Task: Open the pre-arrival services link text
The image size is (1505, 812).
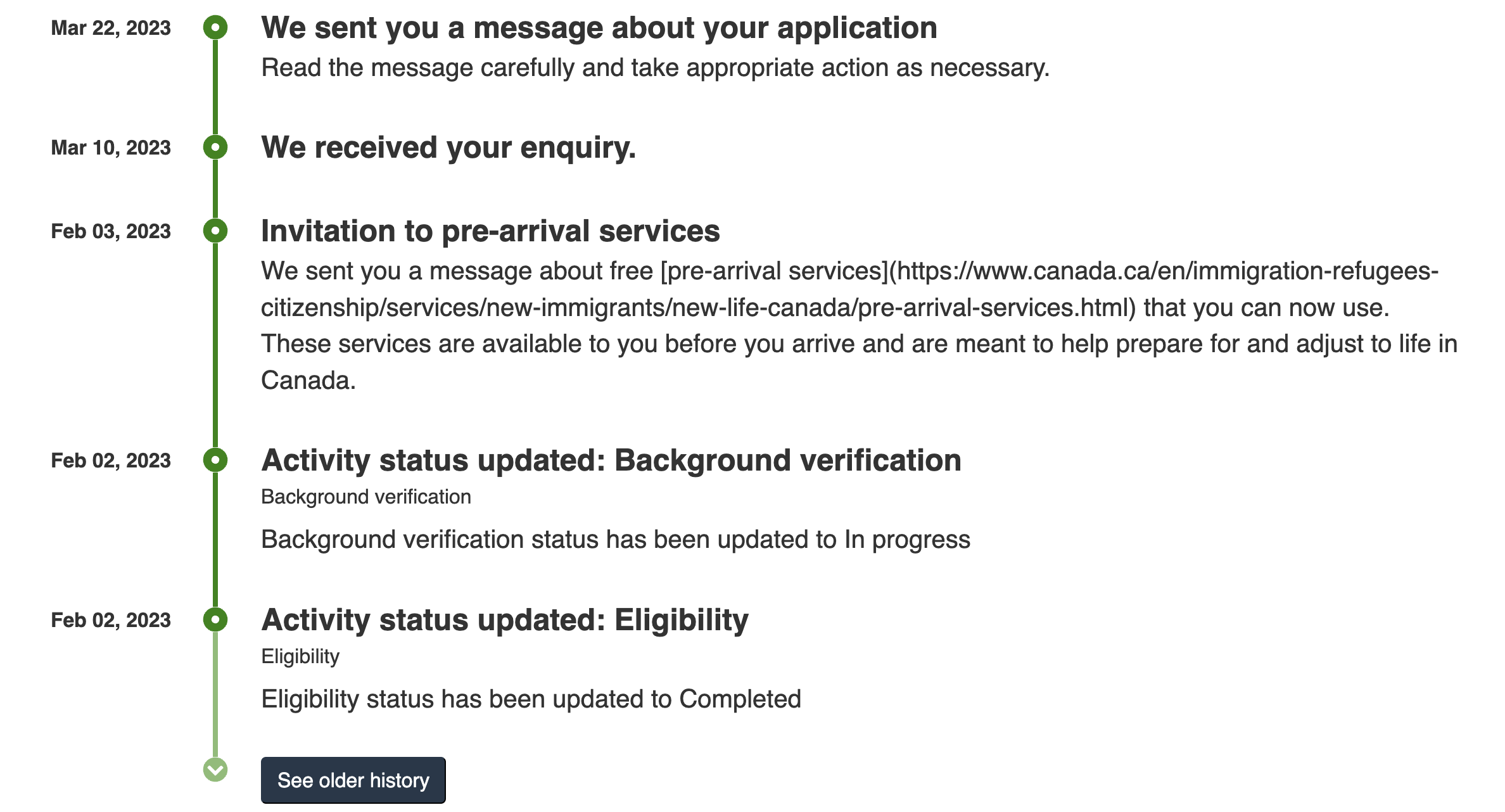Action: coord(774,271)
